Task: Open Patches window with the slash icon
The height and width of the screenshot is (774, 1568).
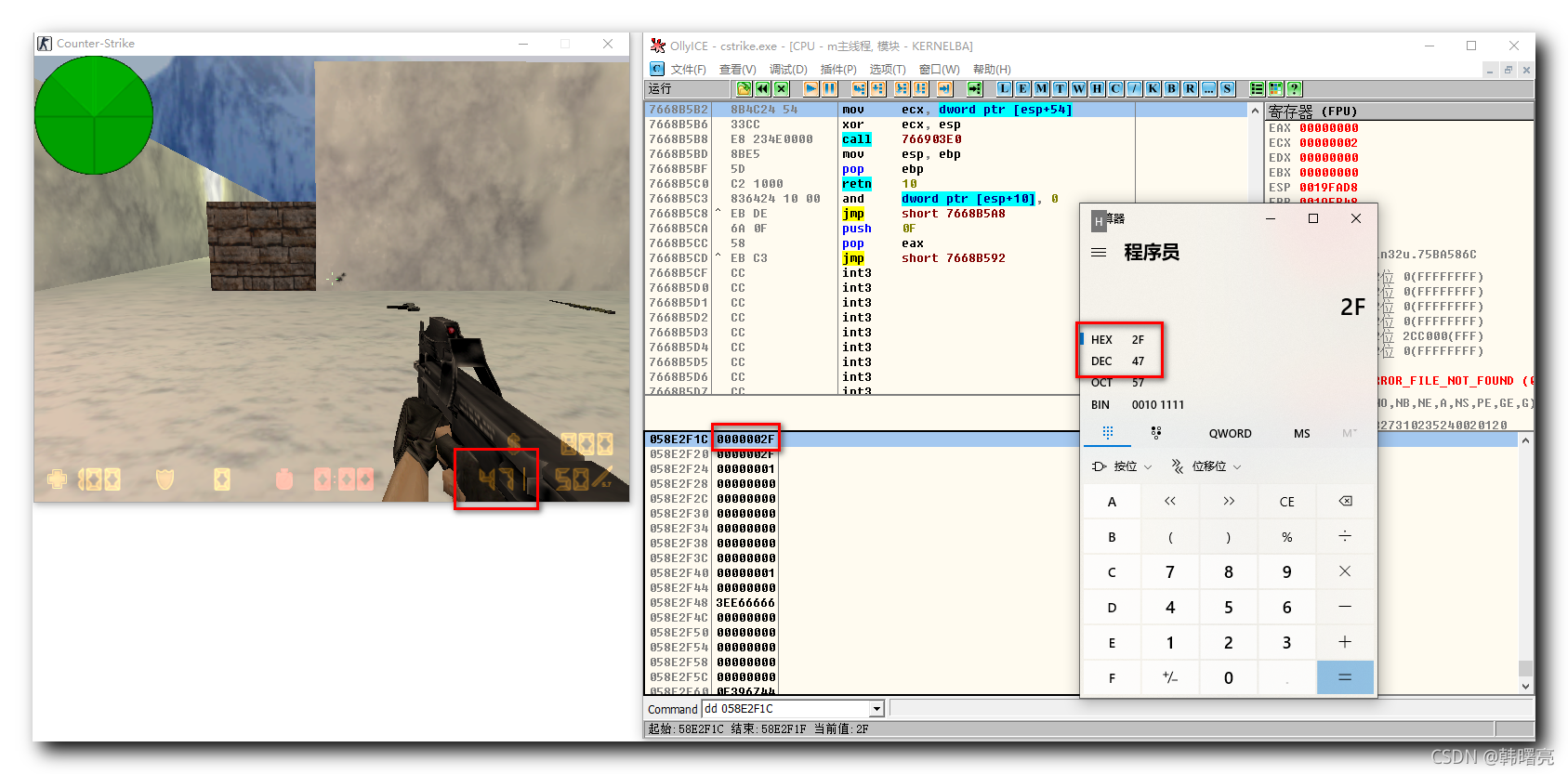Action: [1134, 88]
